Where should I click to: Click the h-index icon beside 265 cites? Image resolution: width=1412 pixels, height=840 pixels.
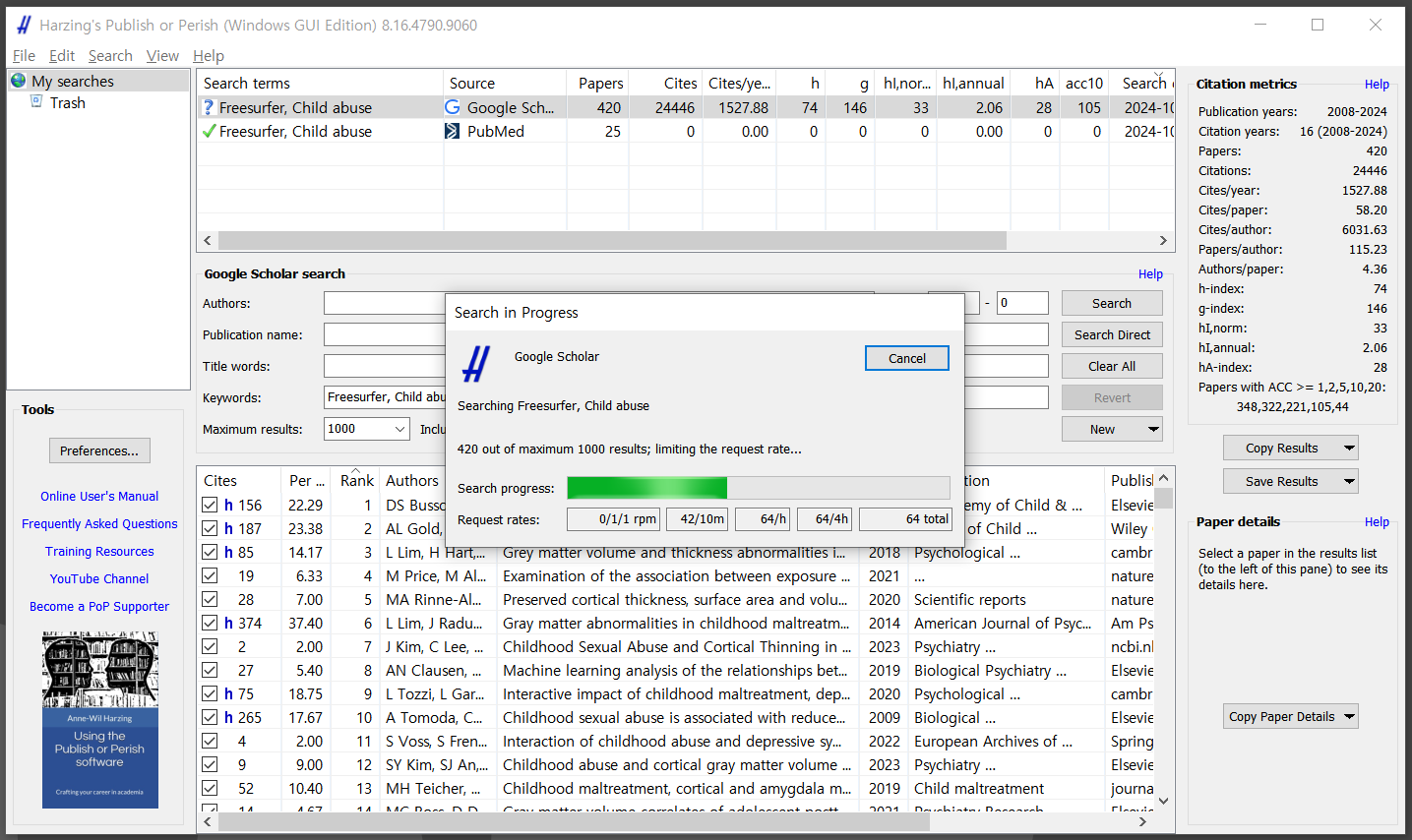[228, 717]
